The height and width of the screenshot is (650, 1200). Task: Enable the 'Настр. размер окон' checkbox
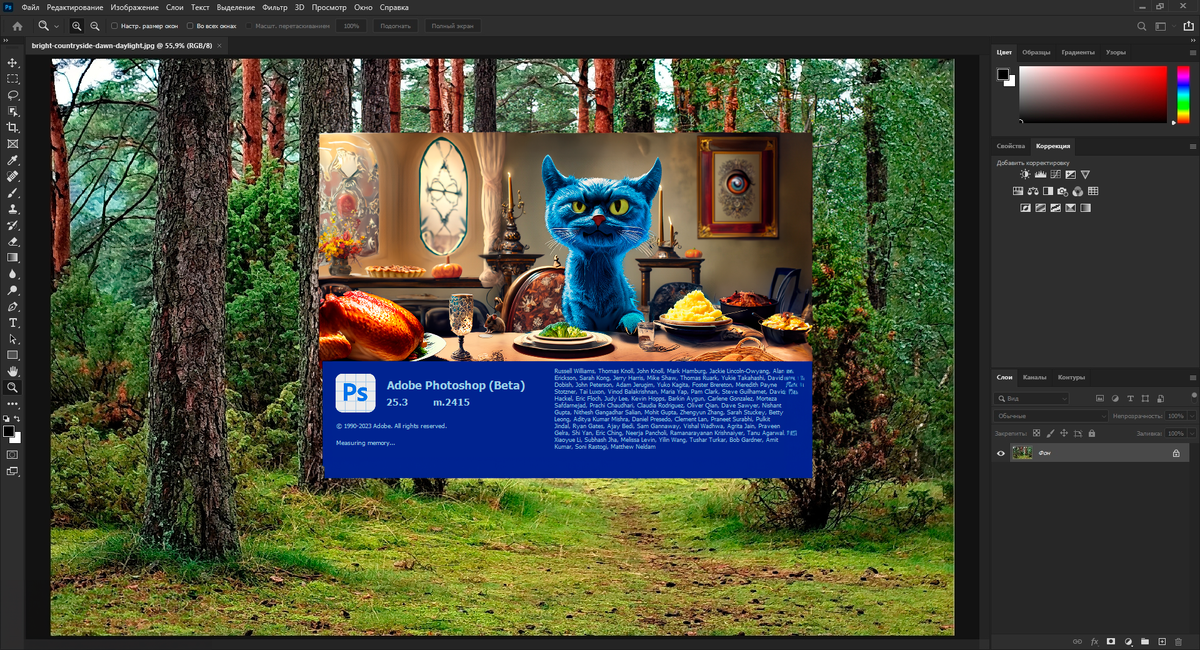click(x=114, y=26)
